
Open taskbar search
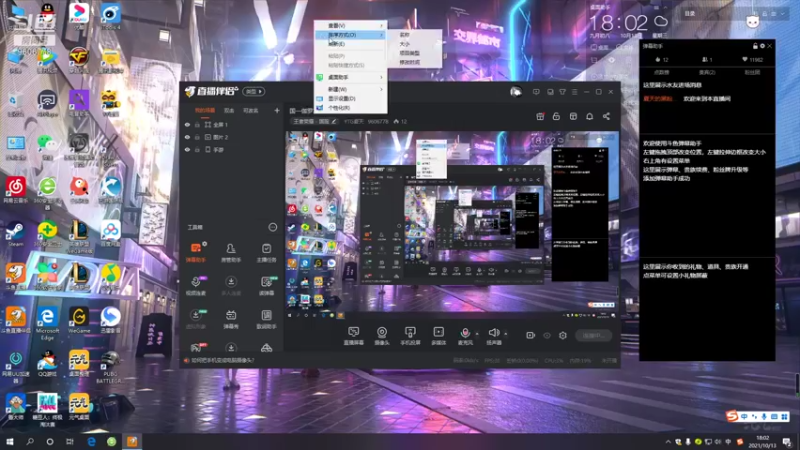[30, 442]
